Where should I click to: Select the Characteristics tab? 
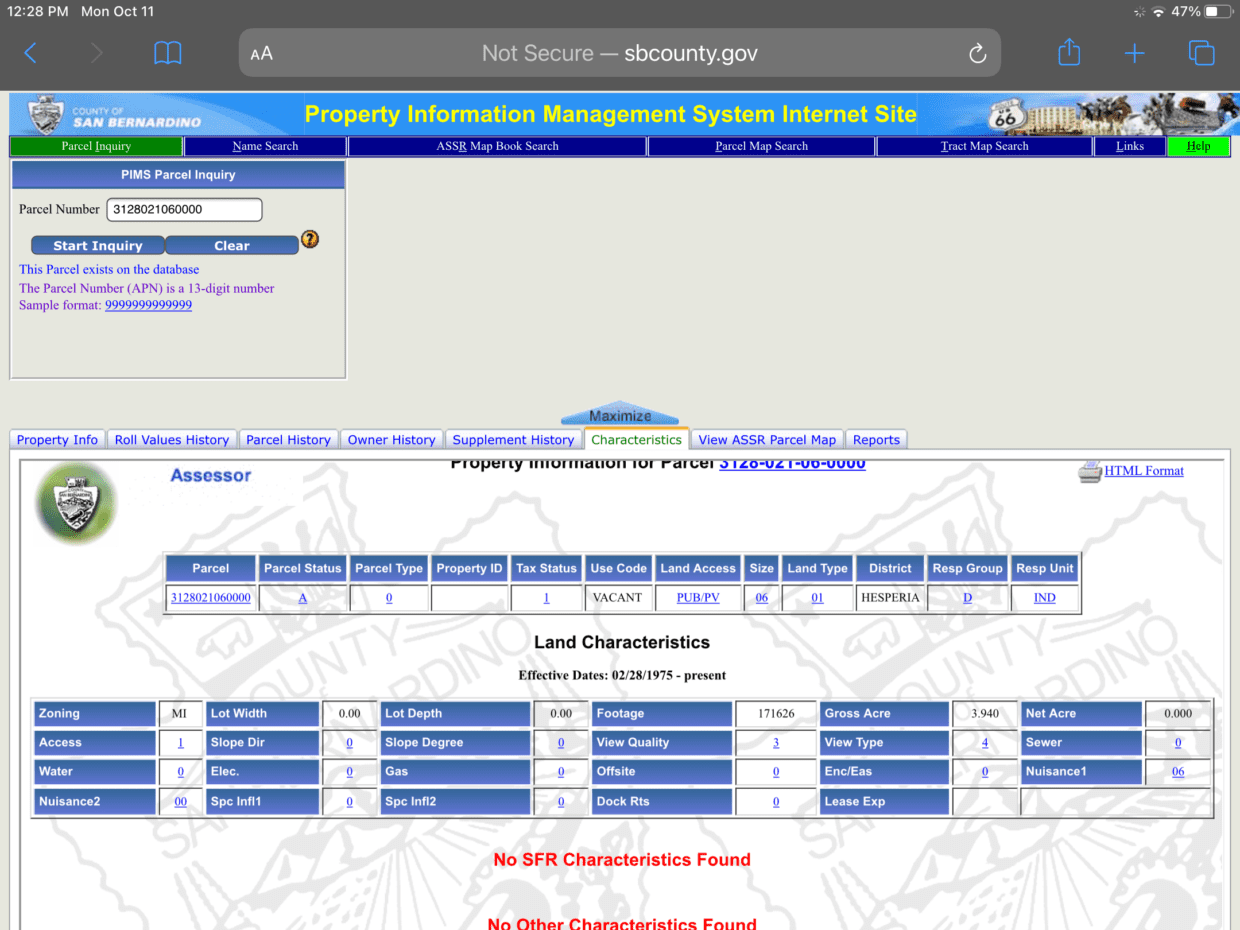636,439
